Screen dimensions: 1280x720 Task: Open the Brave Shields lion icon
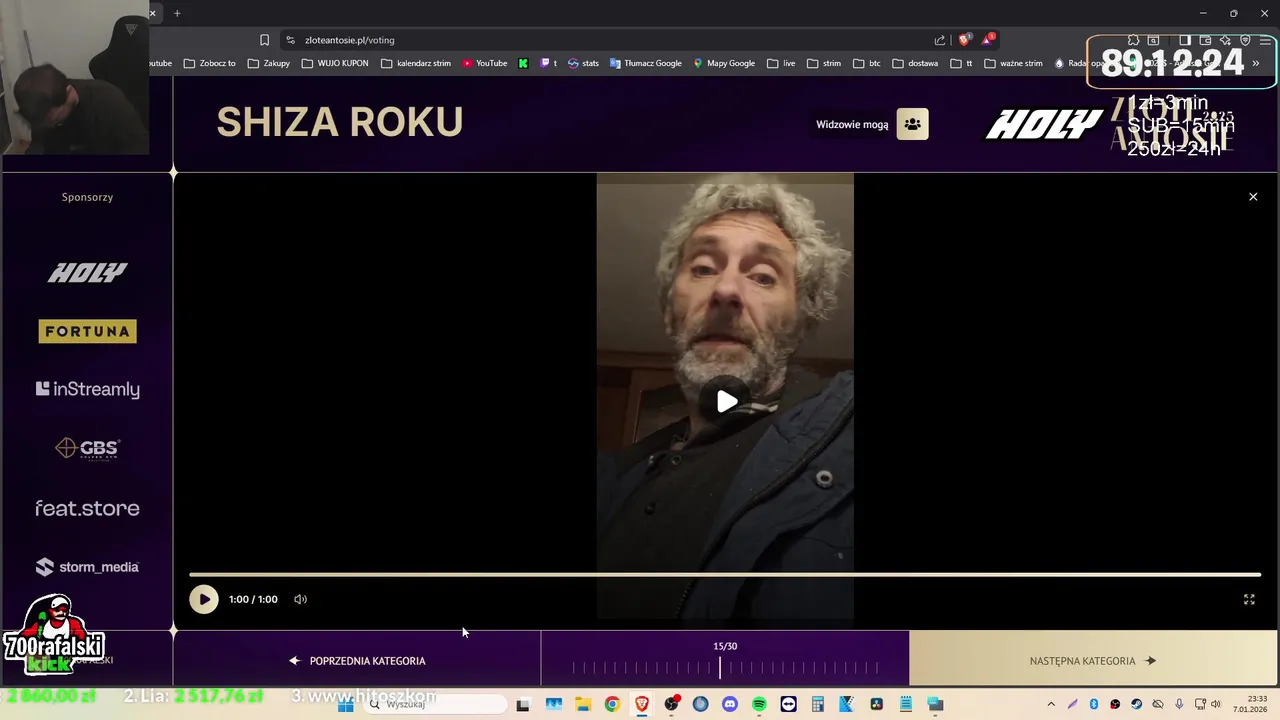tap(964, 40)
